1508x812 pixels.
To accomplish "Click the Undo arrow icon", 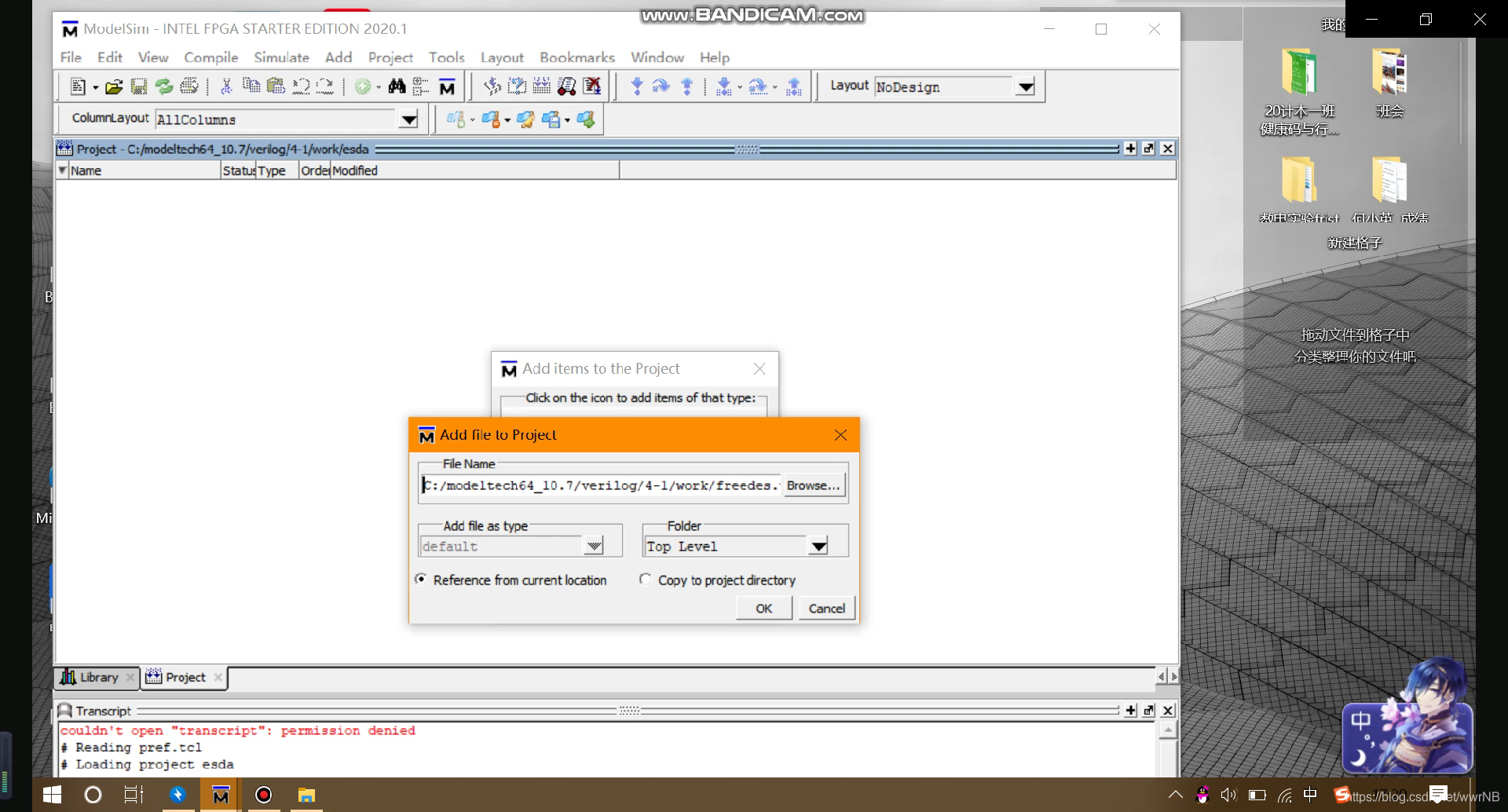I will click(x=301, y=86).
